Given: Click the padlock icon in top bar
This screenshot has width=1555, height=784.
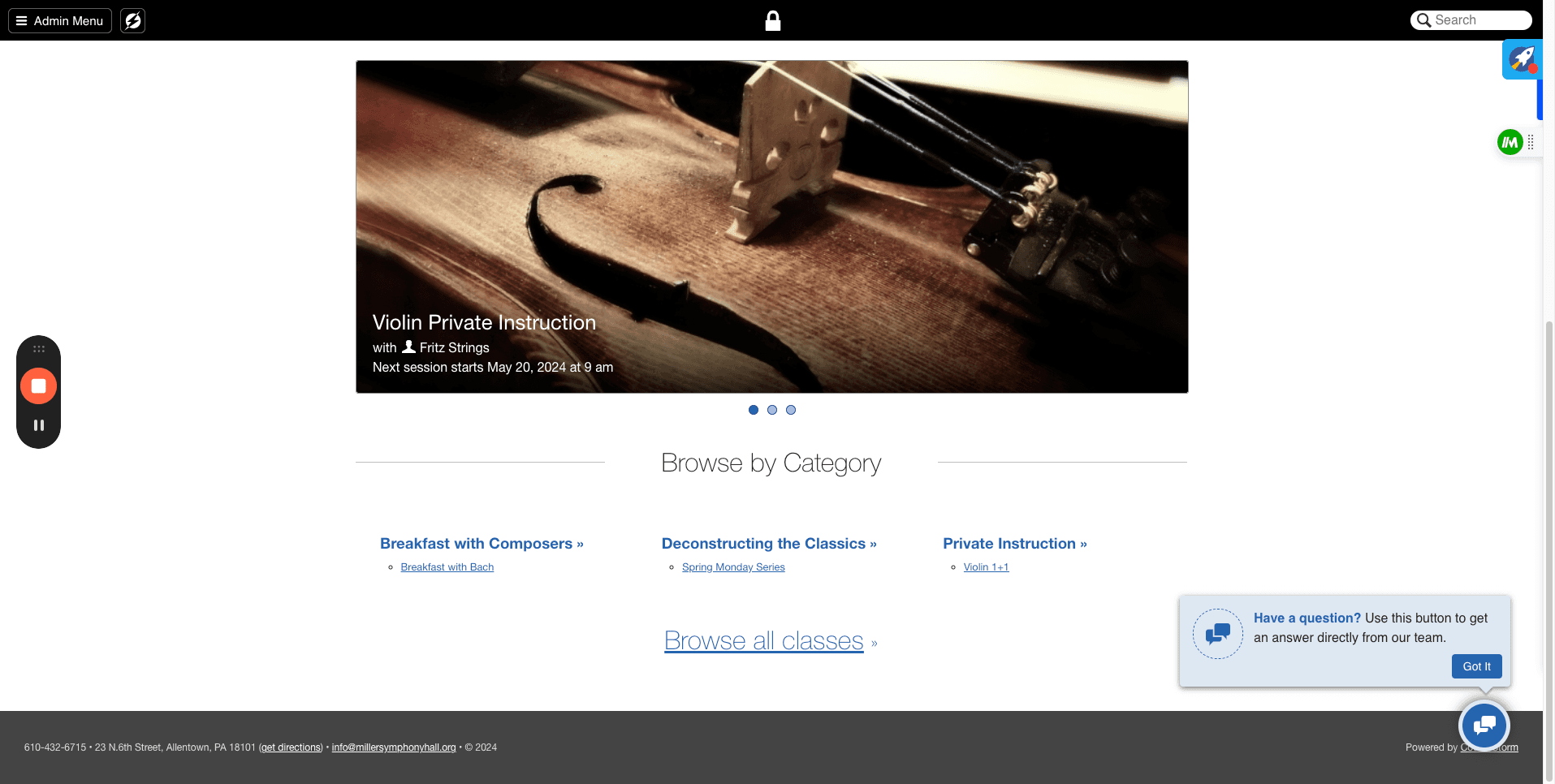Looking at the screenshot, I should pos(773,20).
